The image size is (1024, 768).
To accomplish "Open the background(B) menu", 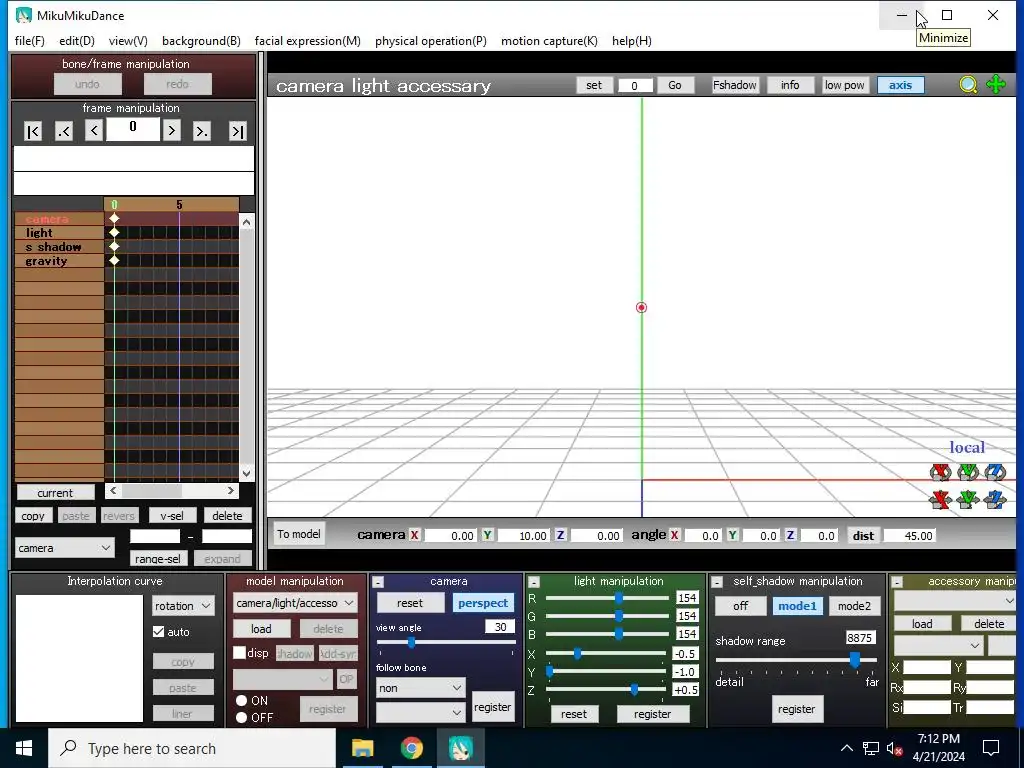I will click(x=201, y=40).
